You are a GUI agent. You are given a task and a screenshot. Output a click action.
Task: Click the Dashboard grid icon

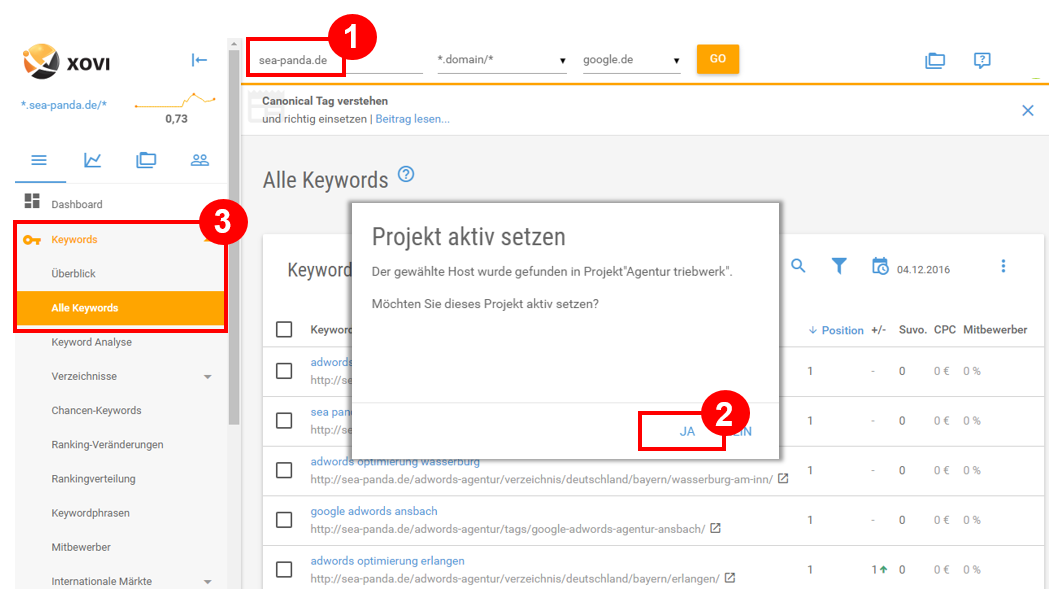click(x=32, y=201)
